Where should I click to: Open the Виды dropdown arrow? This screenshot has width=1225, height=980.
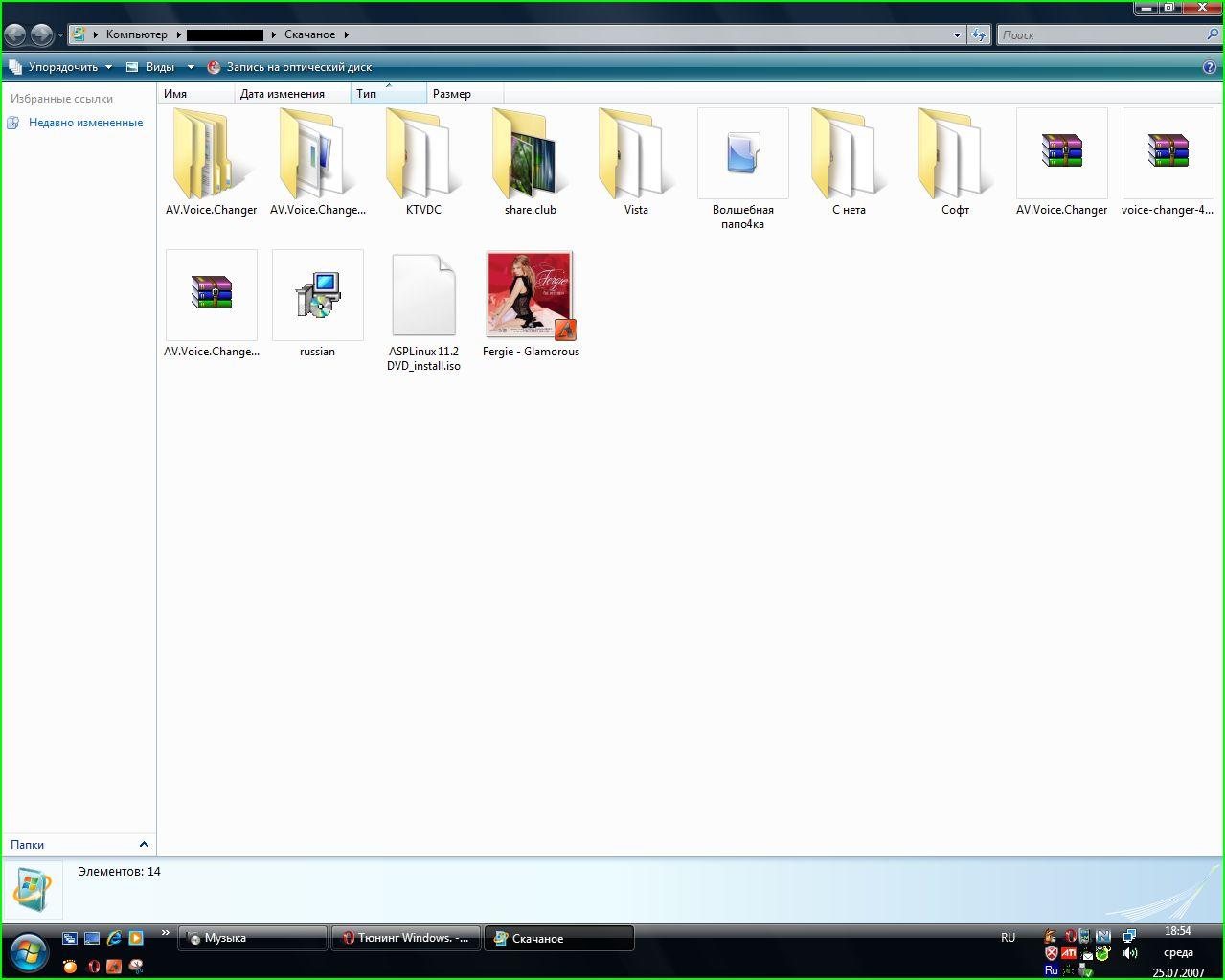tap(191, 67)
